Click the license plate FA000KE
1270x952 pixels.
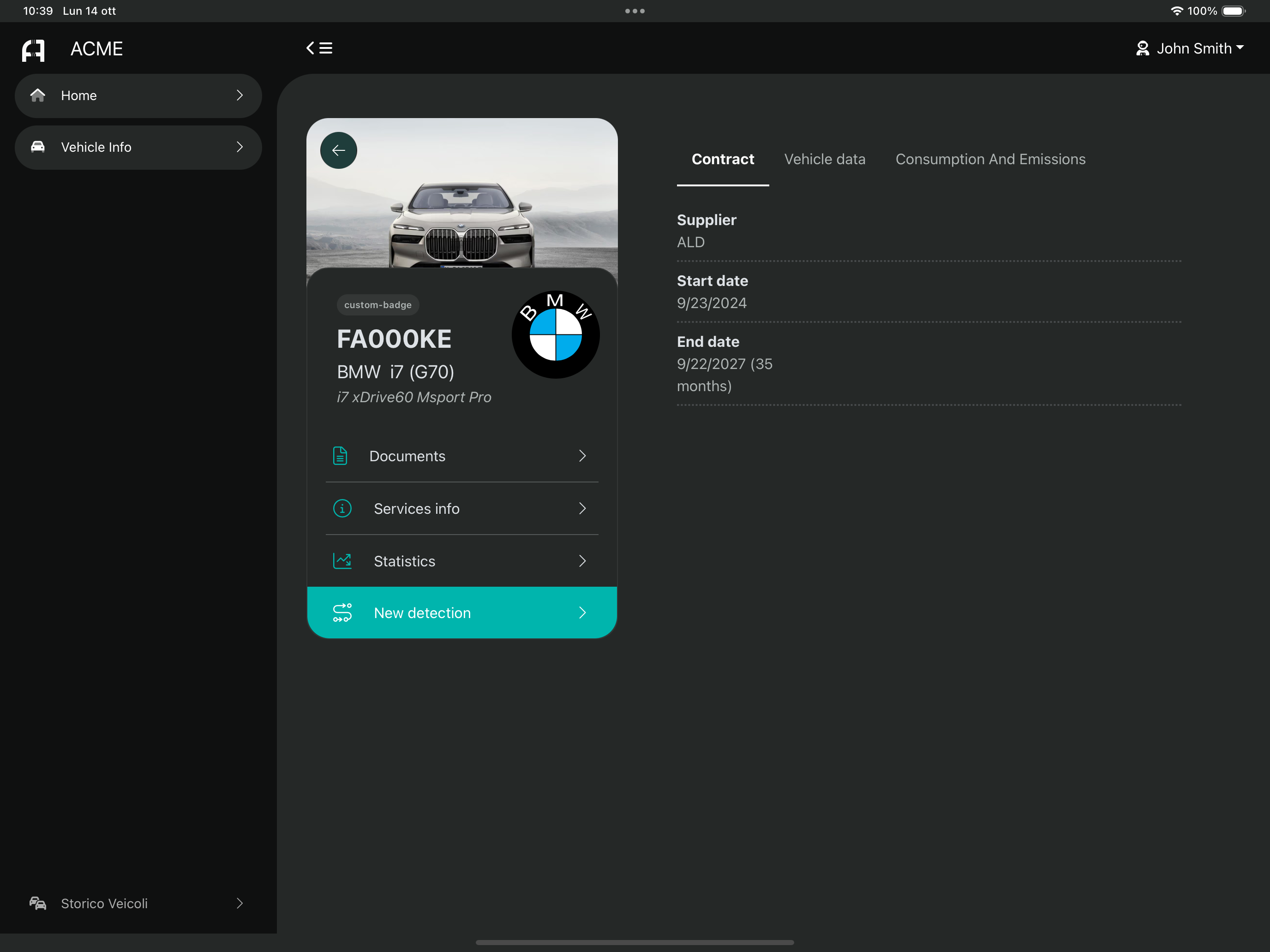pos(394,339)
